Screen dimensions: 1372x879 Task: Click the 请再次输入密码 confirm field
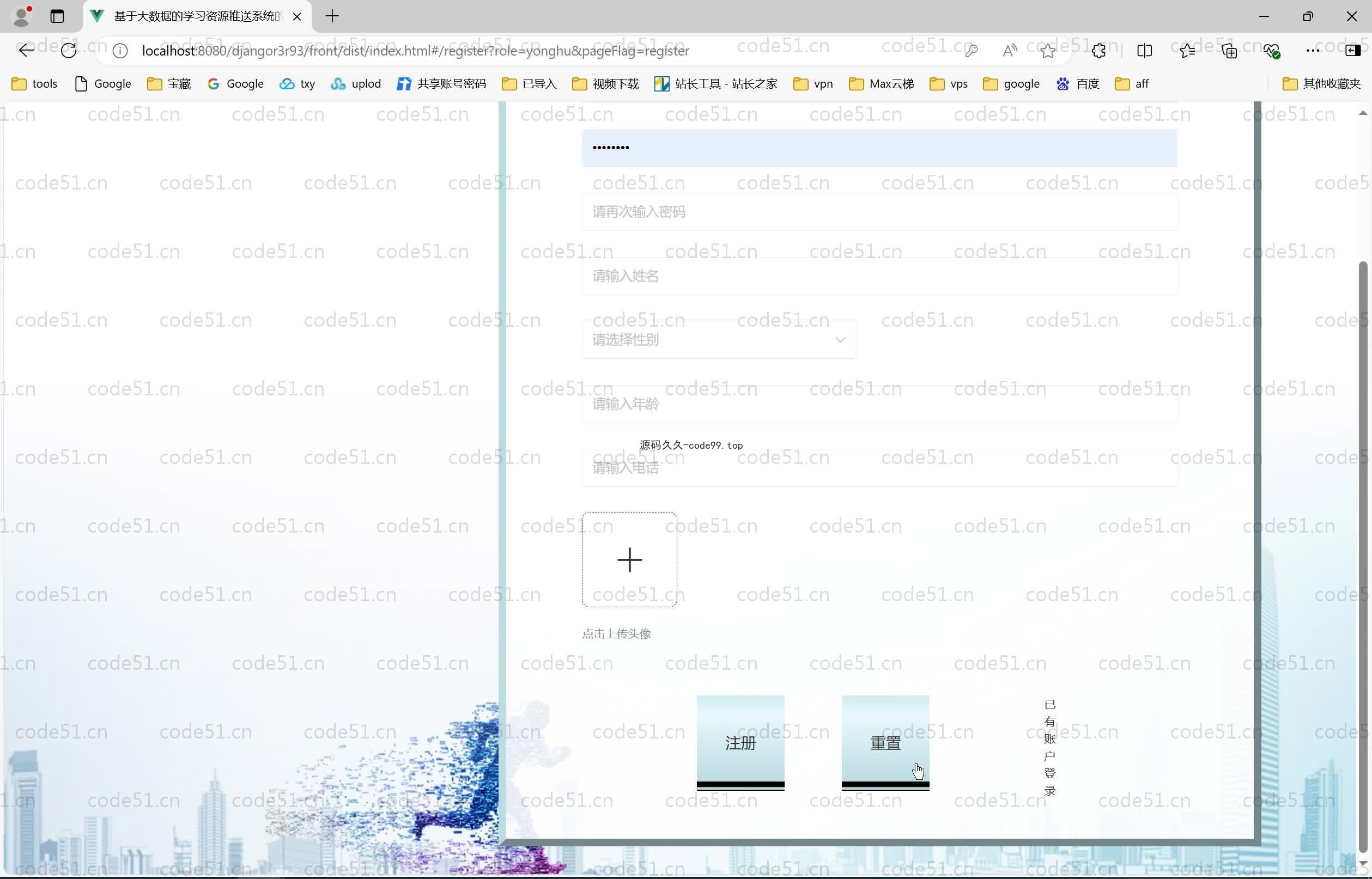coord(879,212)
